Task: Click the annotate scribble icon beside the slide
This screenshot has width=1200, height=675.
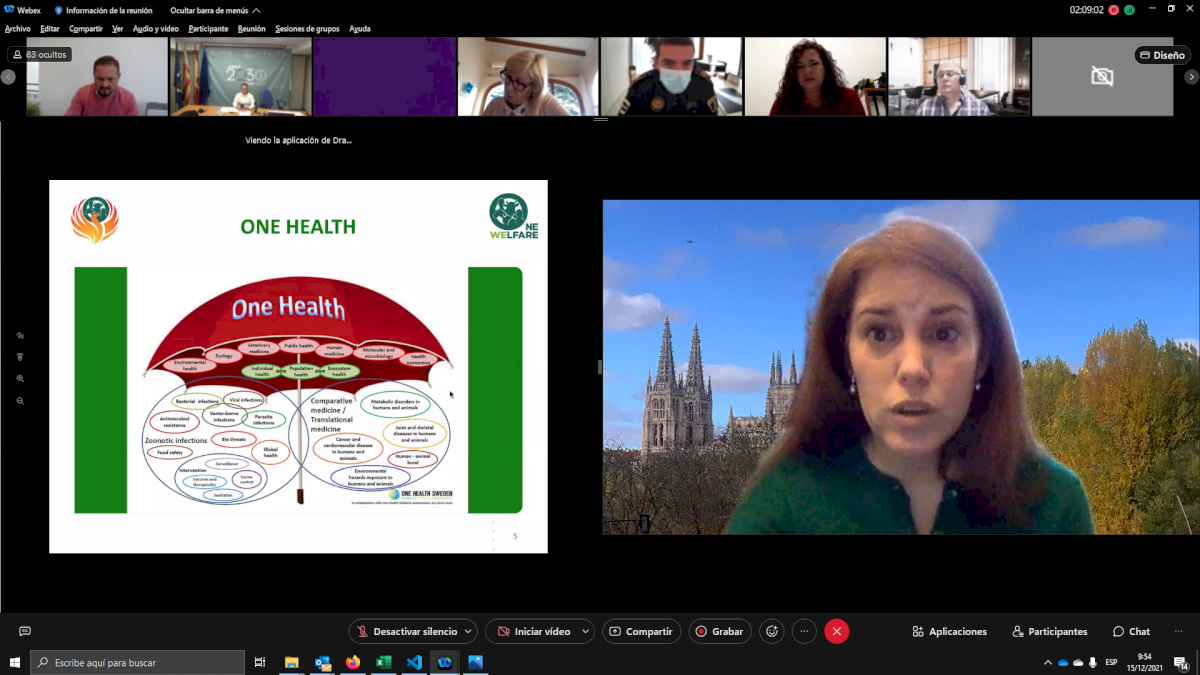Action: (20, 336)
